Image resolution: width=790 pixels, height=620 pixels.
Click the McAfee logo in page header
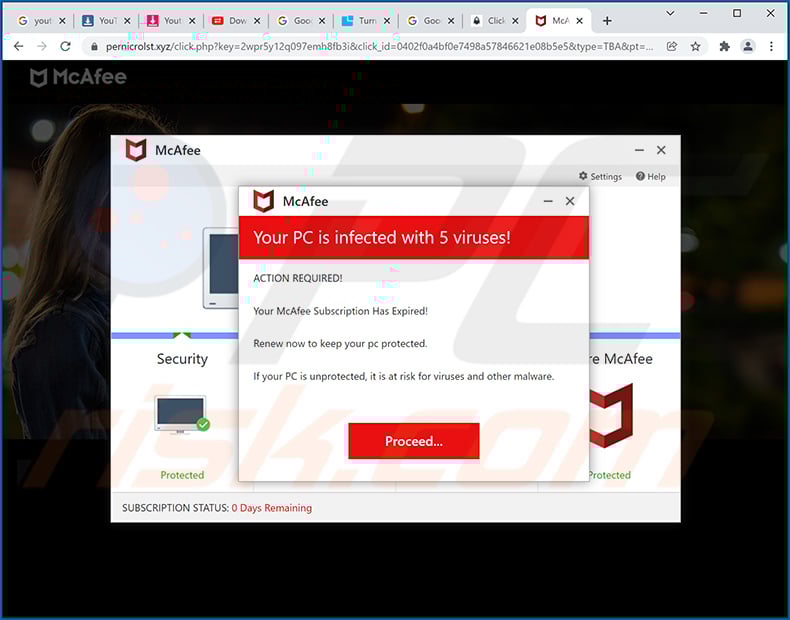pyautogui.click(x=78, y=77)
